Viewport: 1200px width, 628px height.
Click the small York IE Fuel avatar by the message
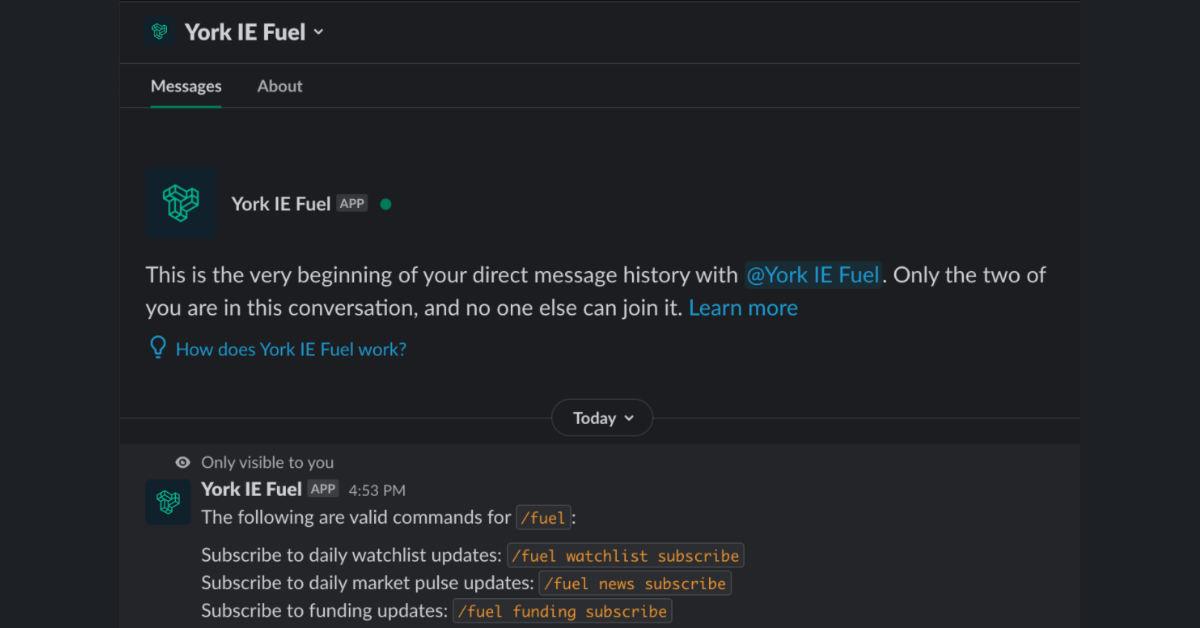168,502
